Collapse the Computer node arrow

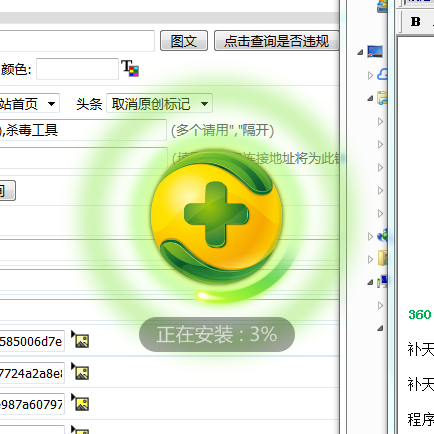pyautogui.click(x=370, y=283)
